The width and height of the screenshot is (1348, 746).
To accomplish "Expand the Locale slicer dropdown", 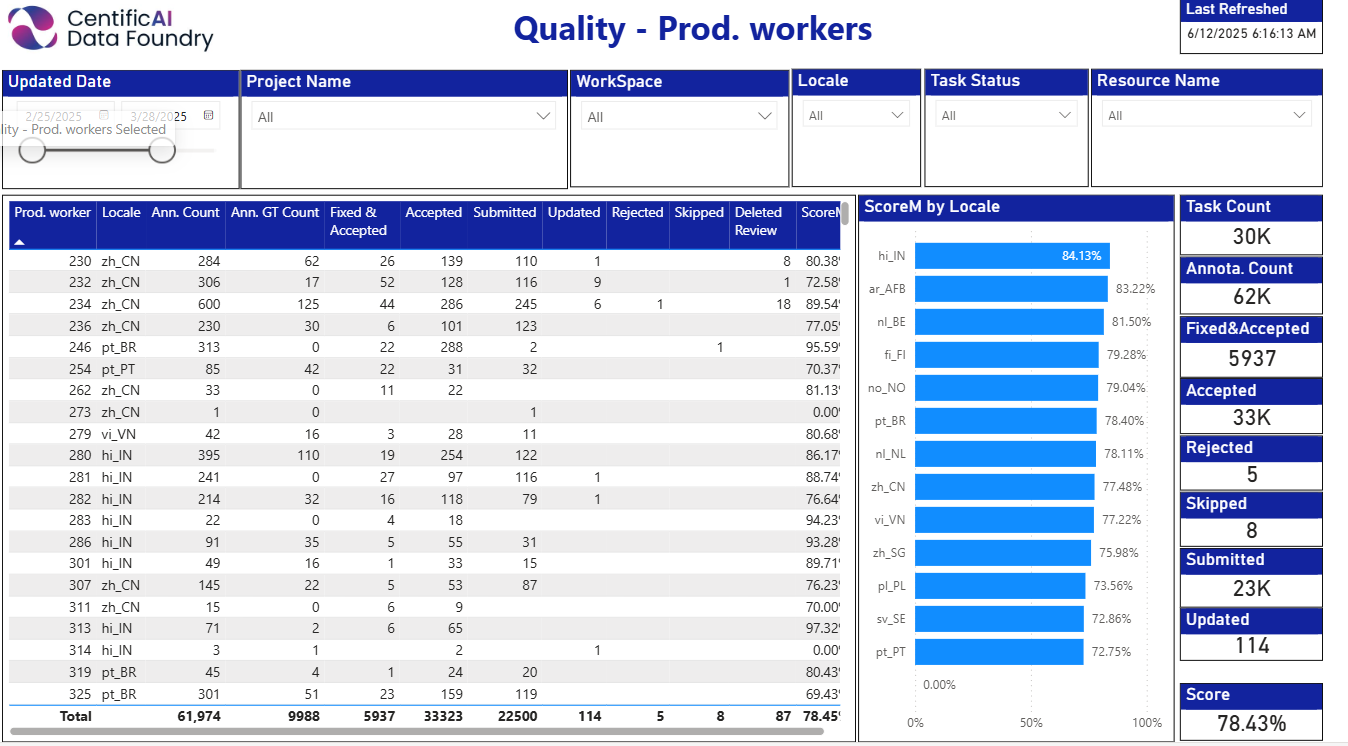I will pos(897,116).
